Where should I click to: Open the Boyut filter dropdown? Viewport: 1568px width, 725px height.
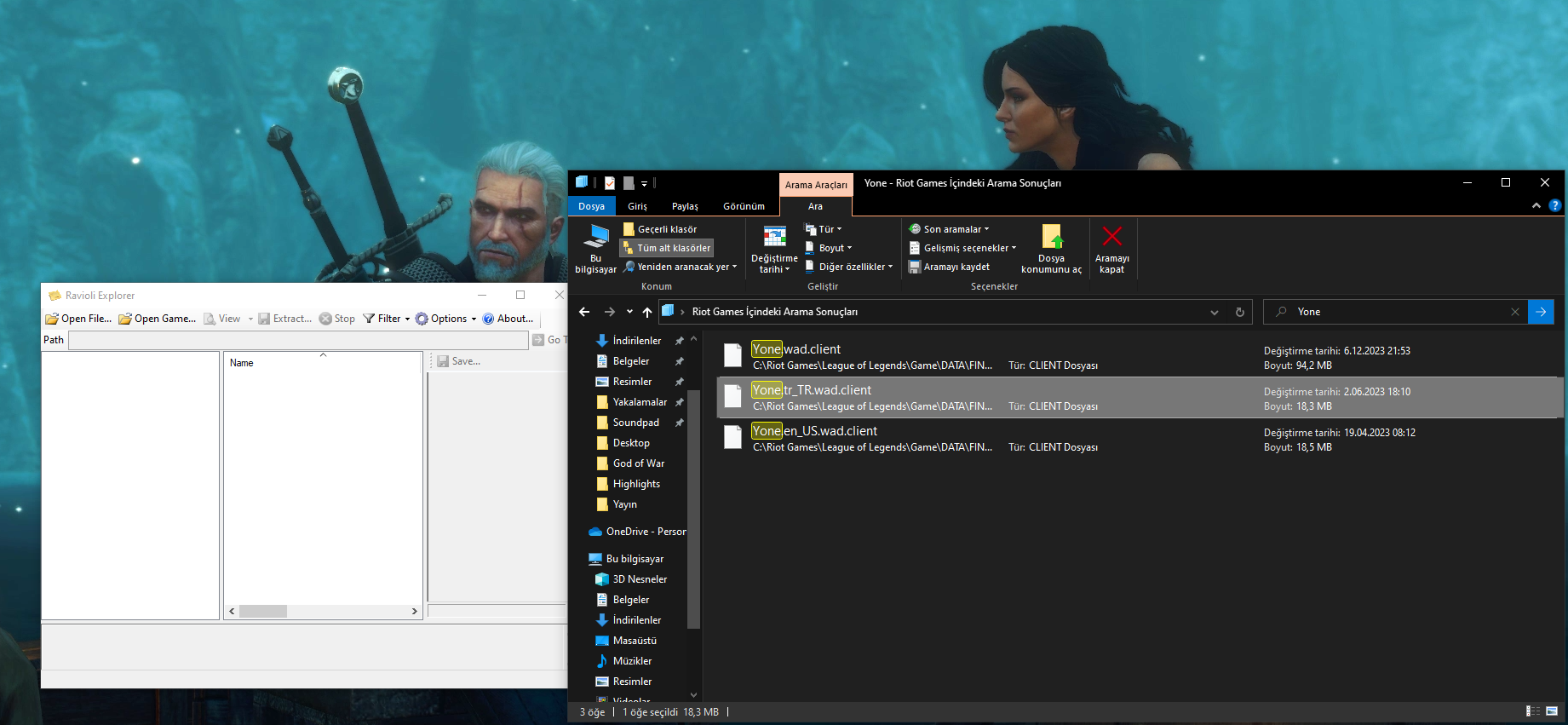829,248
